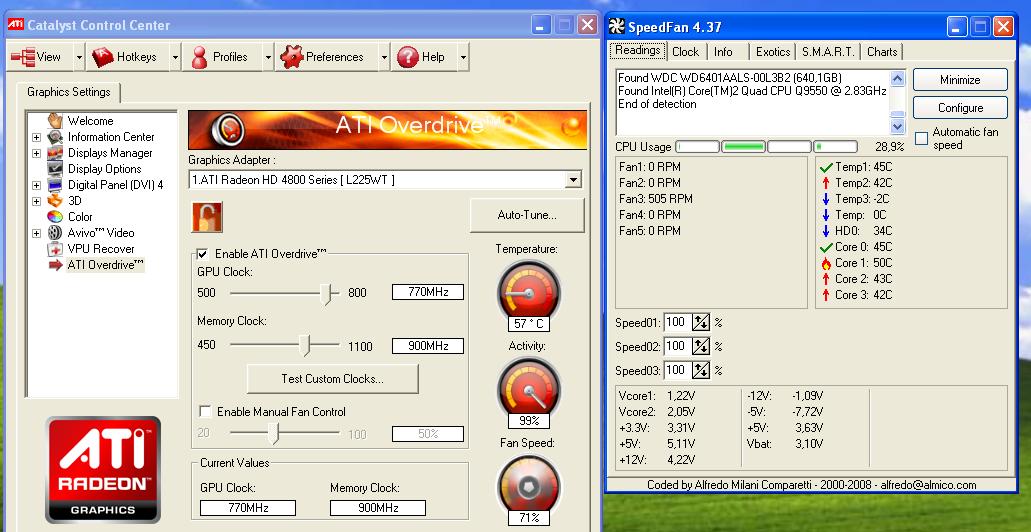Switch to SpeedFan Info tab
The image size is (1031, 532).
click(x=723, y=51)
